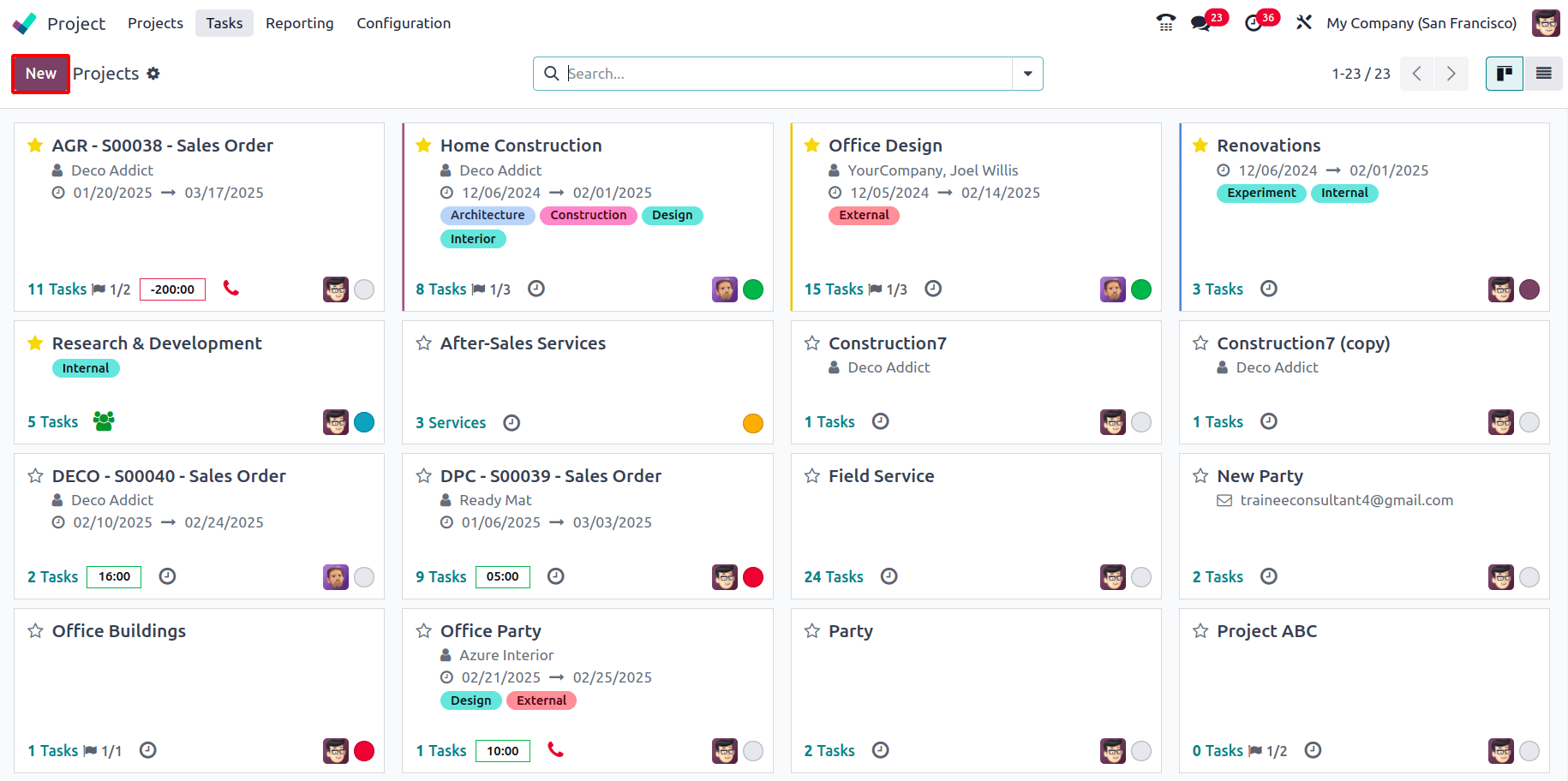1568x781 pixels.
Task: Click the teal status circle on Research & Development
Action: click(x=364, y=422)
